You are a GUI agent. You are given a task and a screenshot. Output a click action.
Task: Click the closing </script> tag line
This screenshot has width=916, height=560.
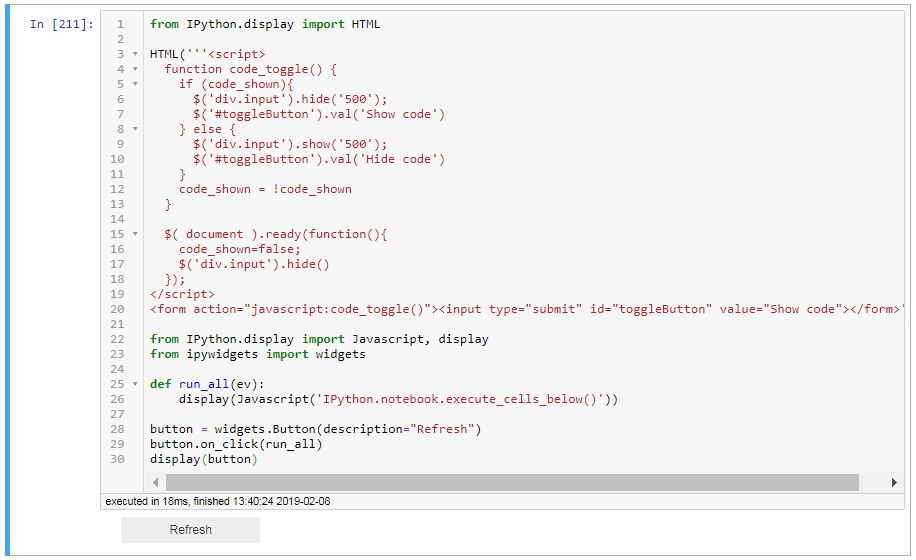(x=182, y=294)
